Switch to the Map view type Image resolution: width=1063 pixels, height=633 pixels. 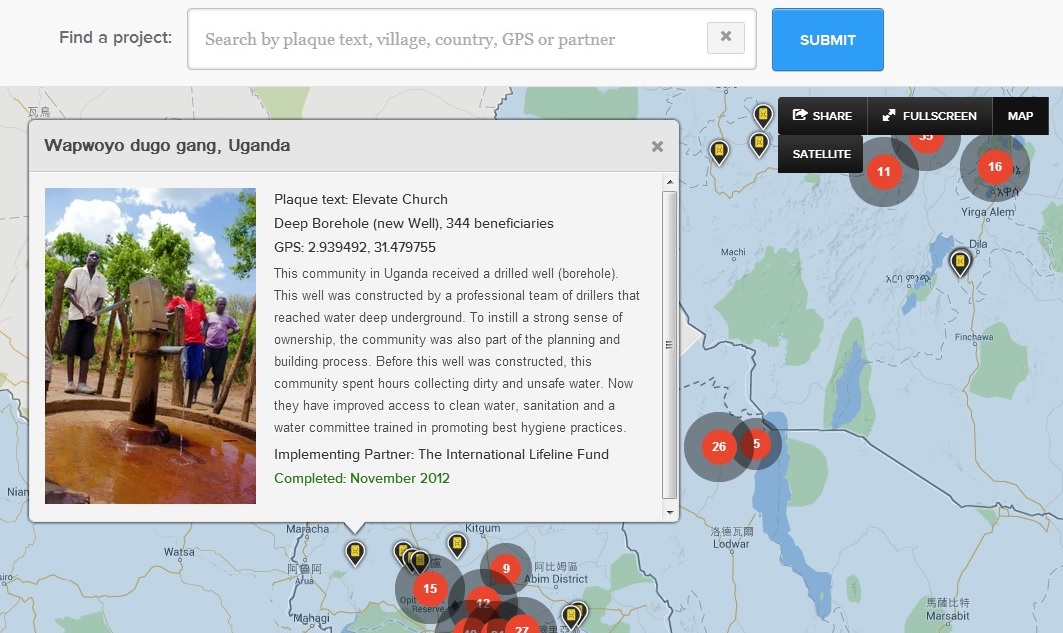[1020, 116]
